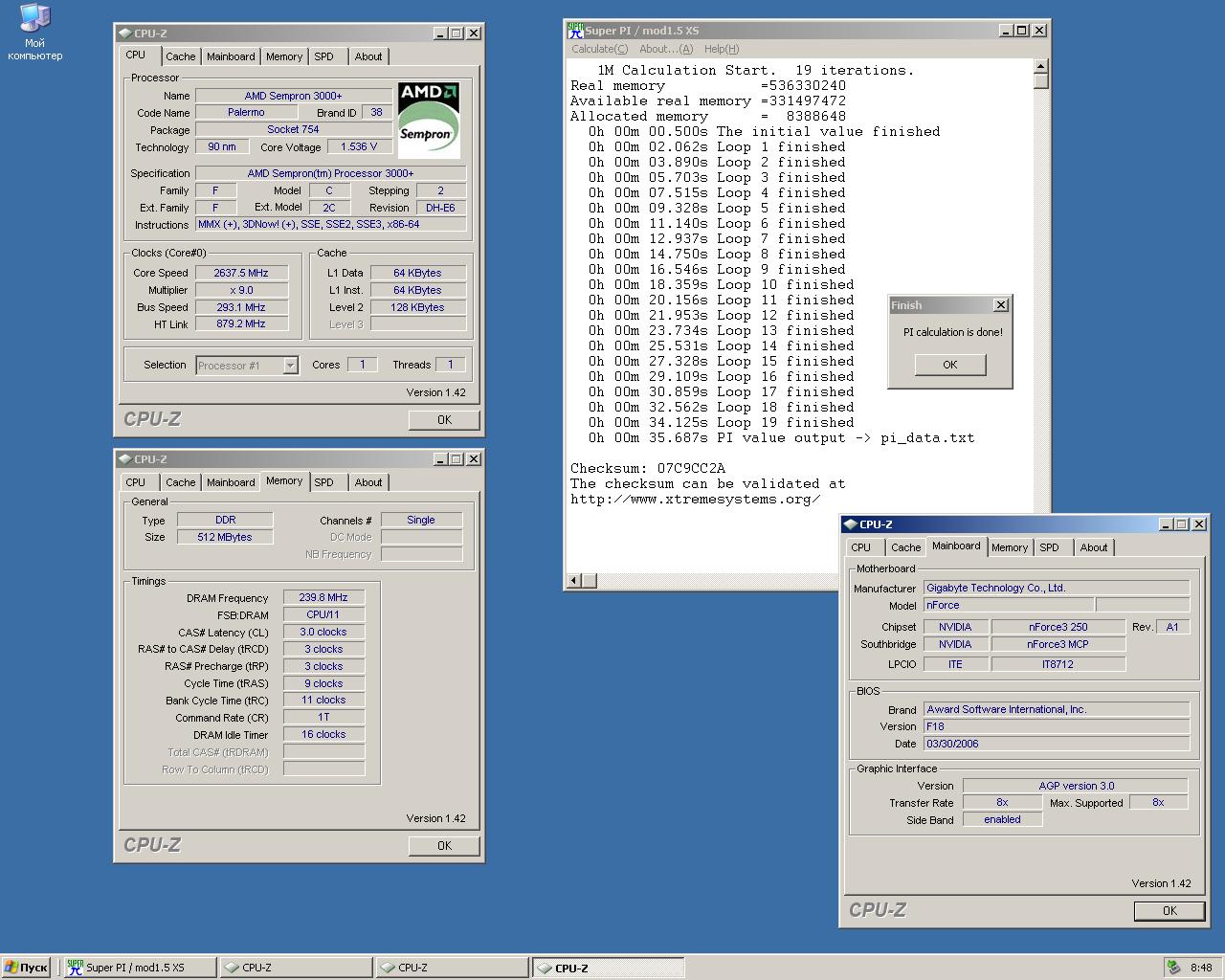Click the DRAM Frequency 239.8 MHz value
The width and height of the screenshot is (1225, 980).
tap(323, 597)
